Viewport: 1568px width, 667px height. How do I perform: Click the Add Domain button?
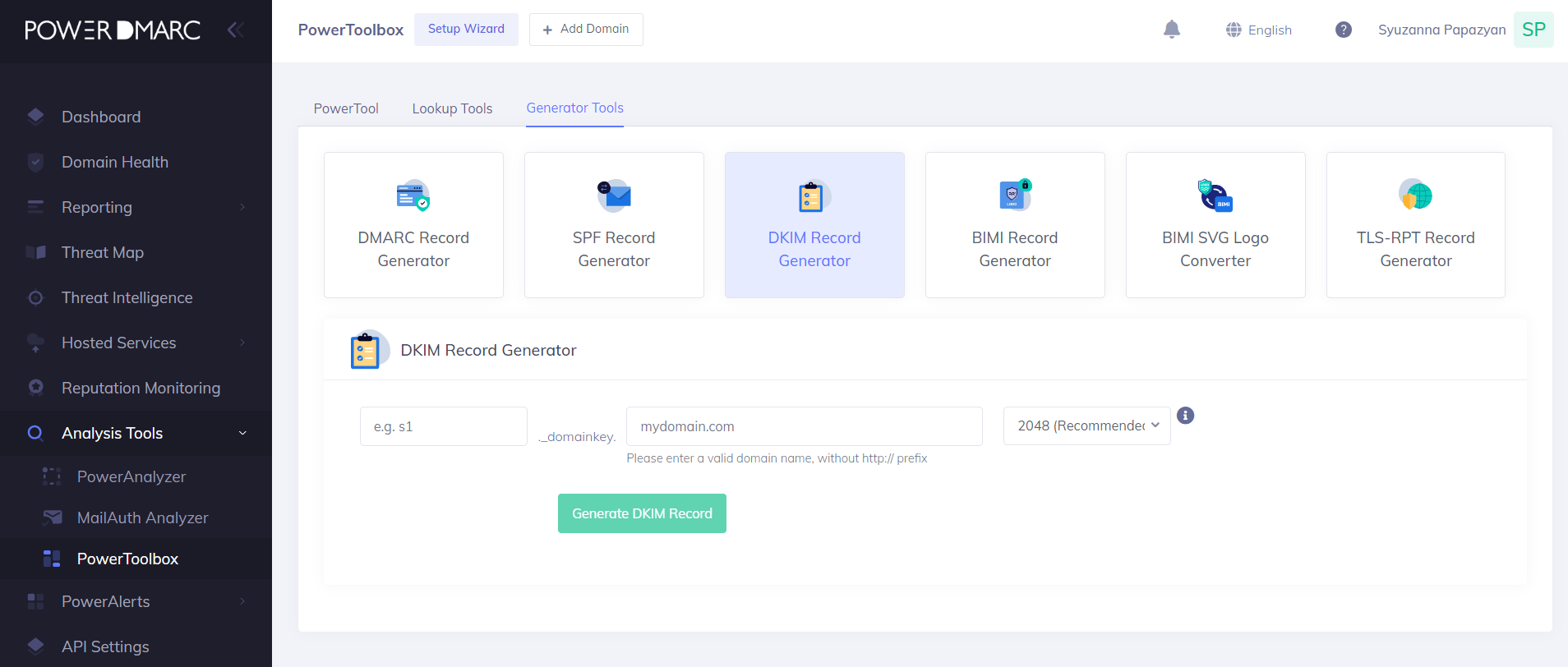(586, 30)
